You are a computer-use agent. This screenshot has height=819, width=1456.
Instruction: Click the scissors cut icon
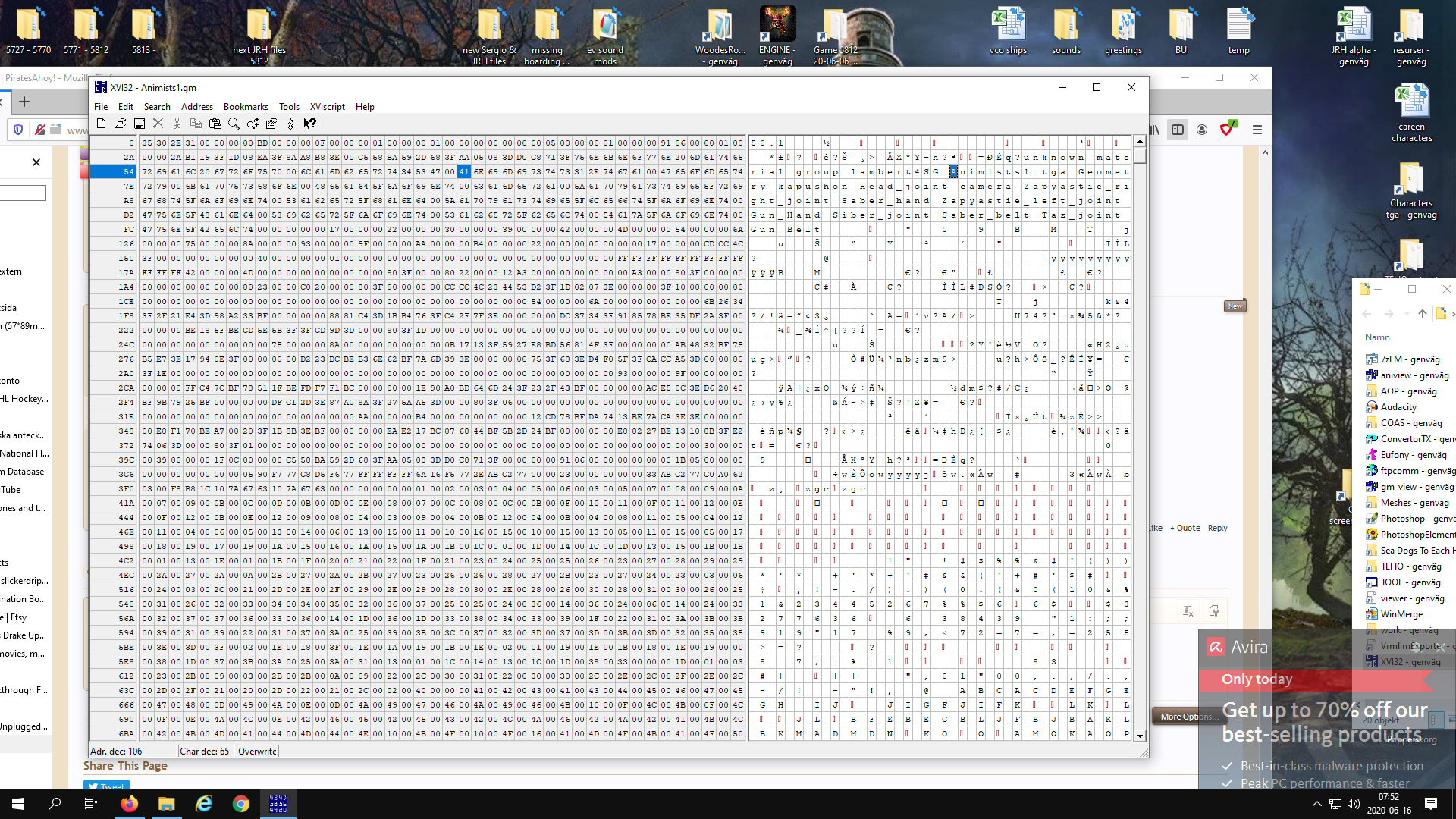coord(177,124)
